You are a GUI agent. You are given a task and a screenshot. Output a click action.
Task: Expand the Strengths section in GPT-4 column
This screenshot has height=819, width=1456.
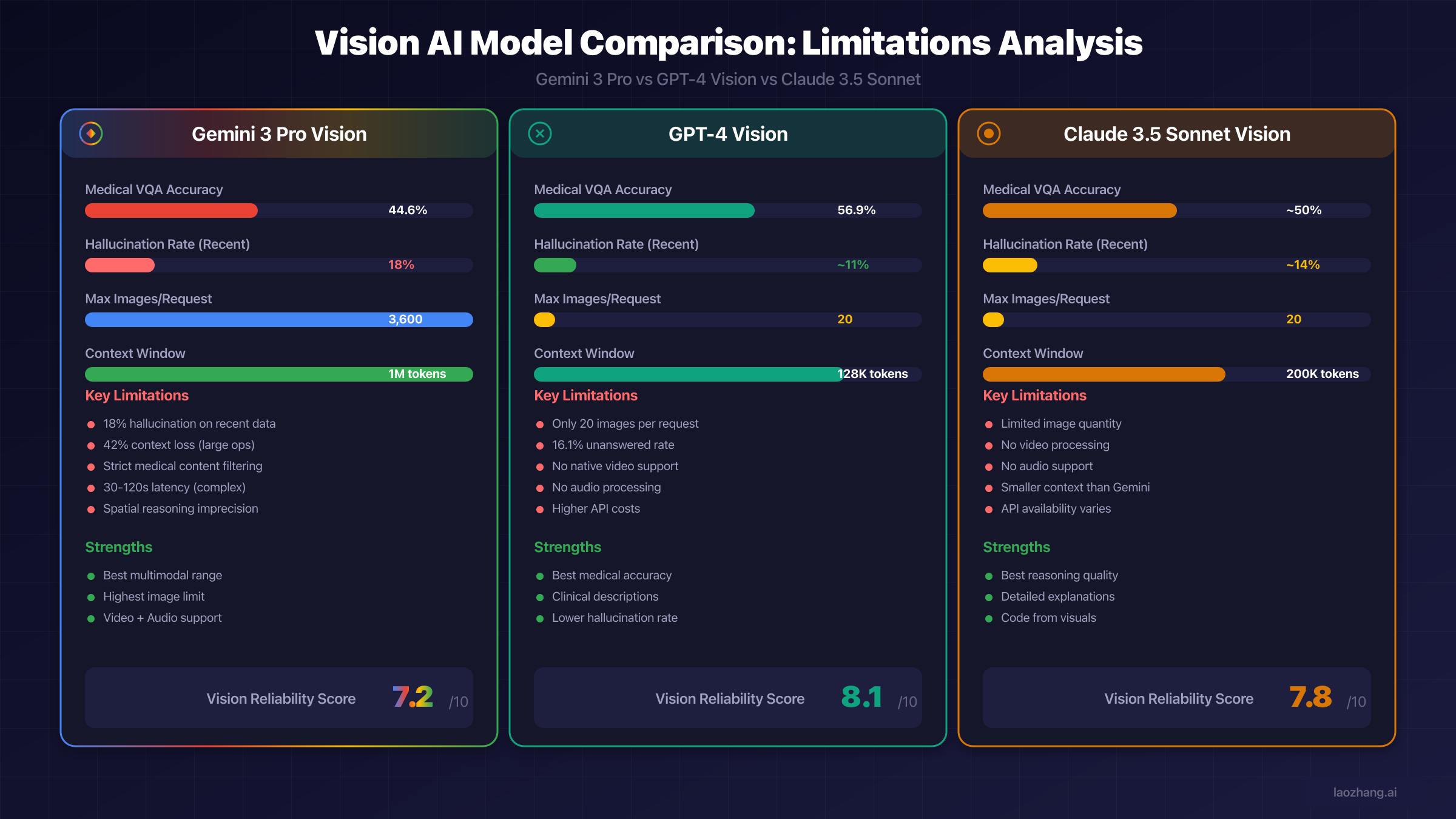pos(568,547)
